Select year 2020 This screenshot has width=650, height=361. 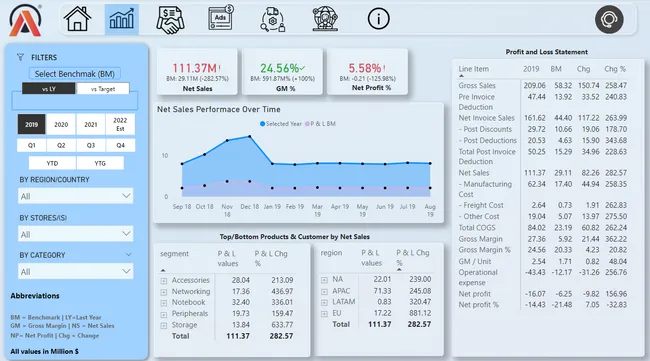(x=61, y=124)
